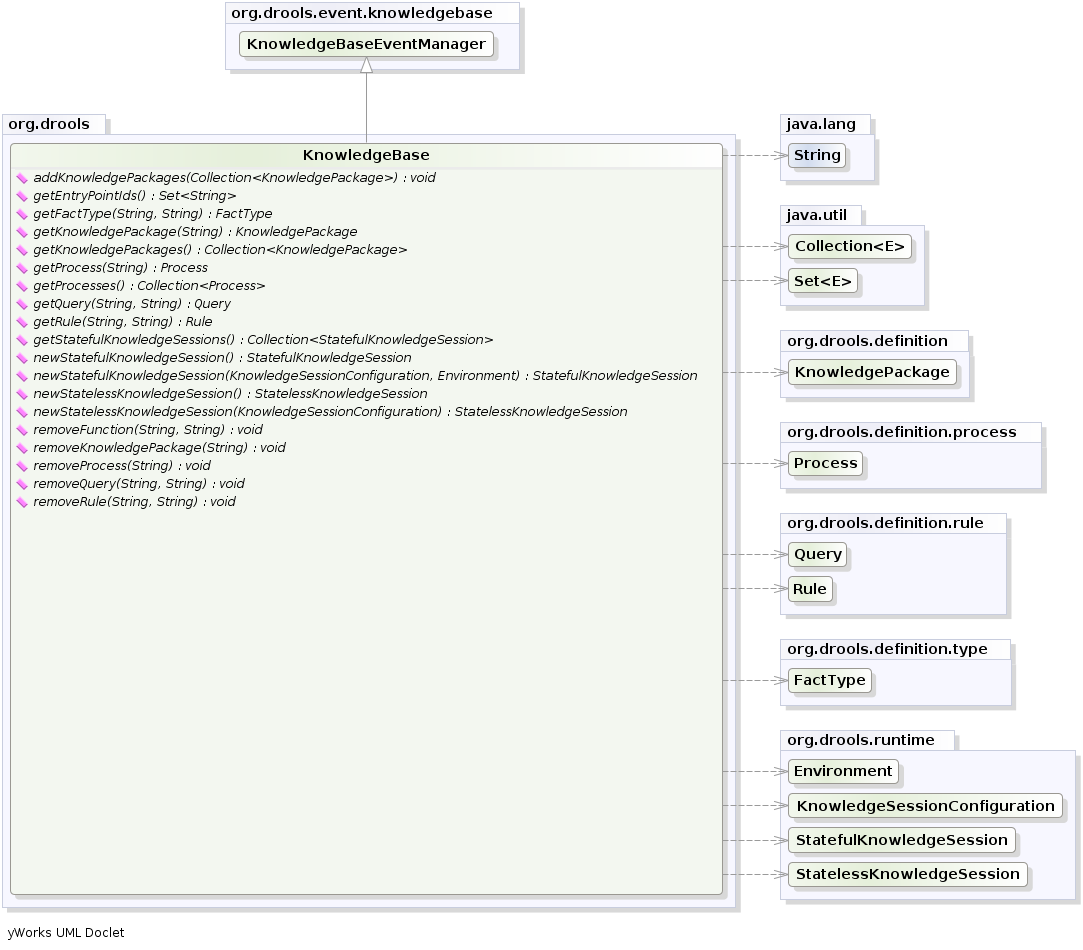Click the icon beside getStatefulKnowledgeSessions method
This screenshot has width=1083, height=950.
coord(23,340)
